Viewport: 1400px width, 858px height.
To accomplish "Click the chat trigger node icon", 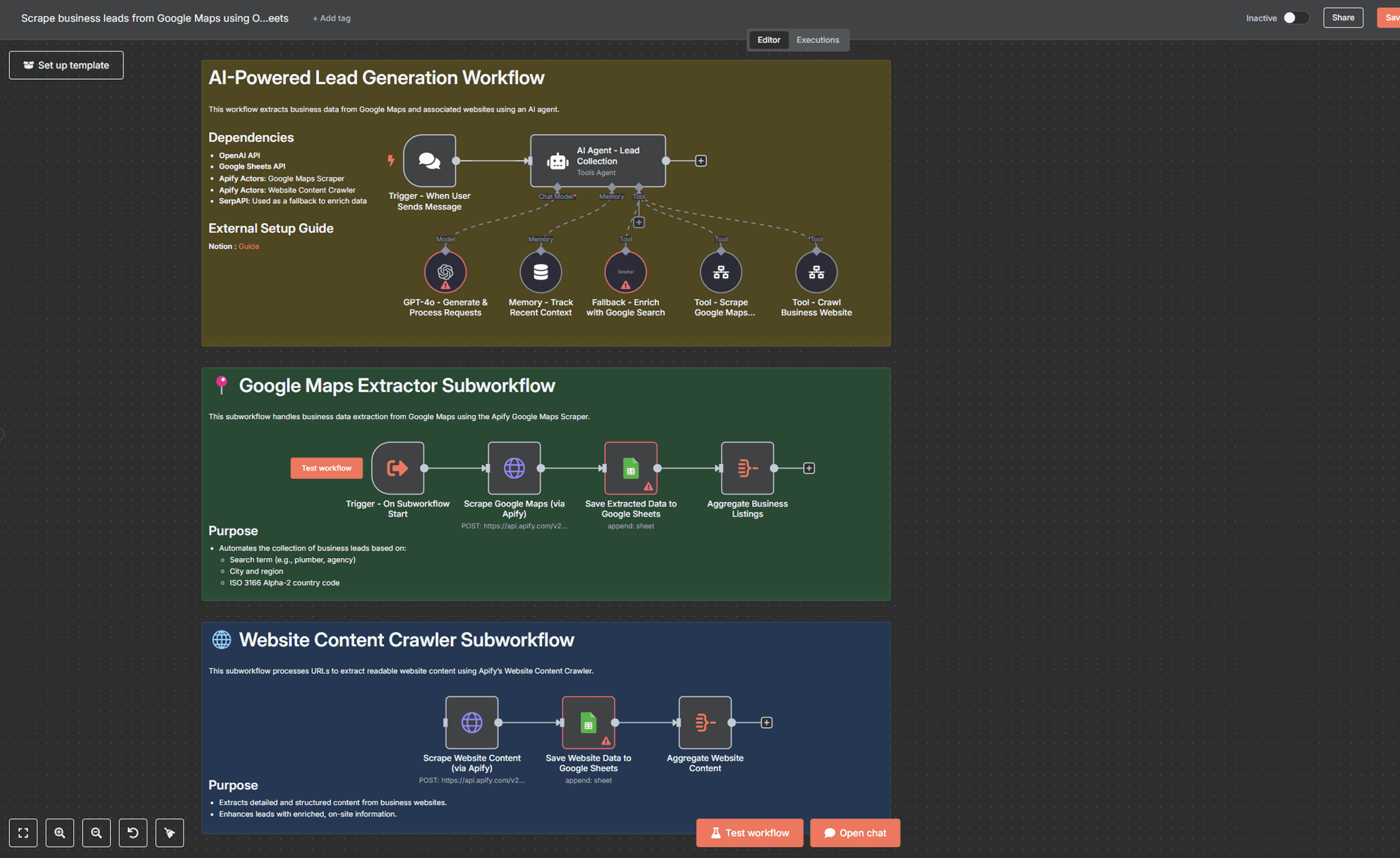I will click(x=429, y=161).
